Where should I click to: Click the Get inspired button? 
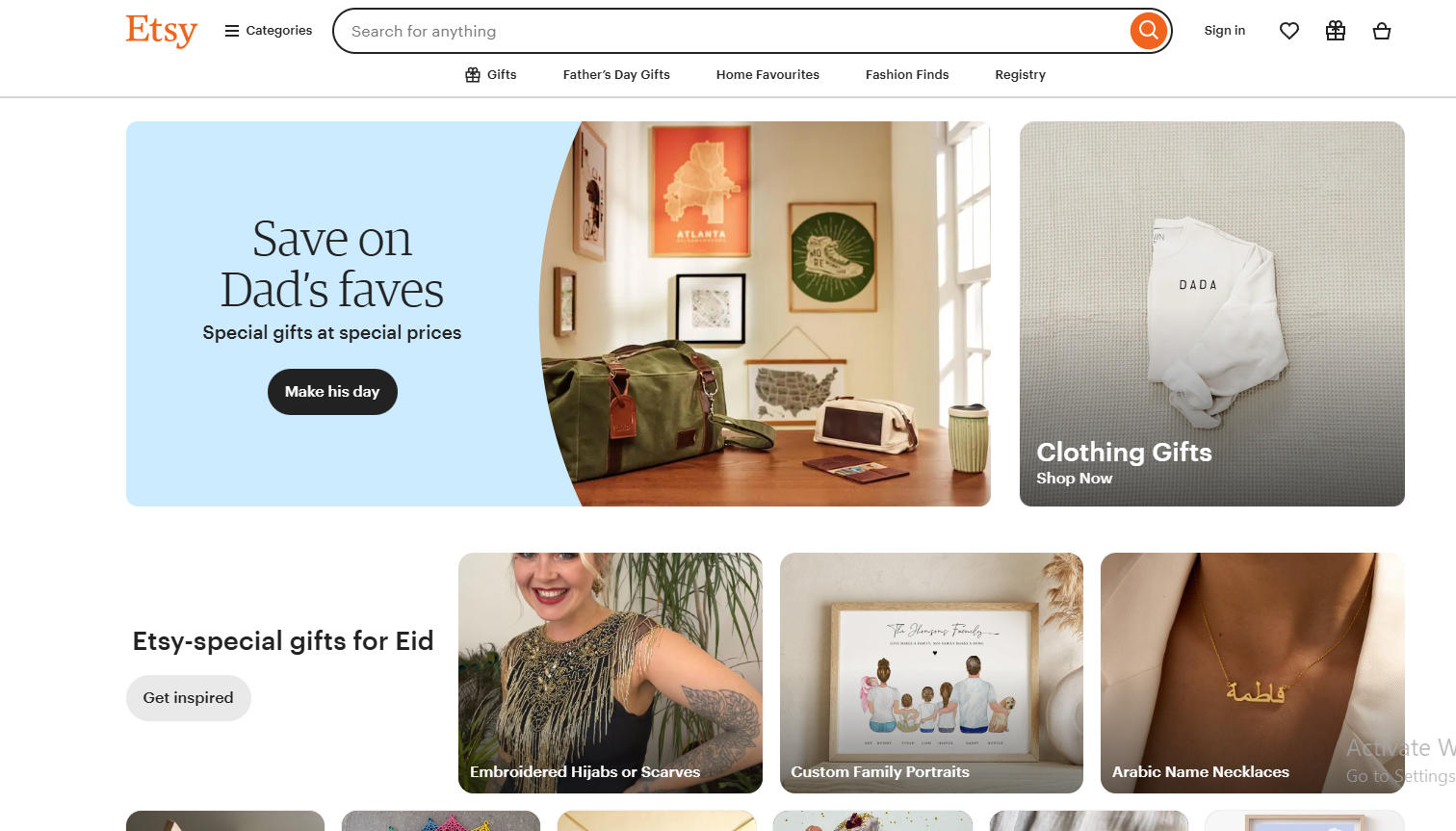point(189,698)
